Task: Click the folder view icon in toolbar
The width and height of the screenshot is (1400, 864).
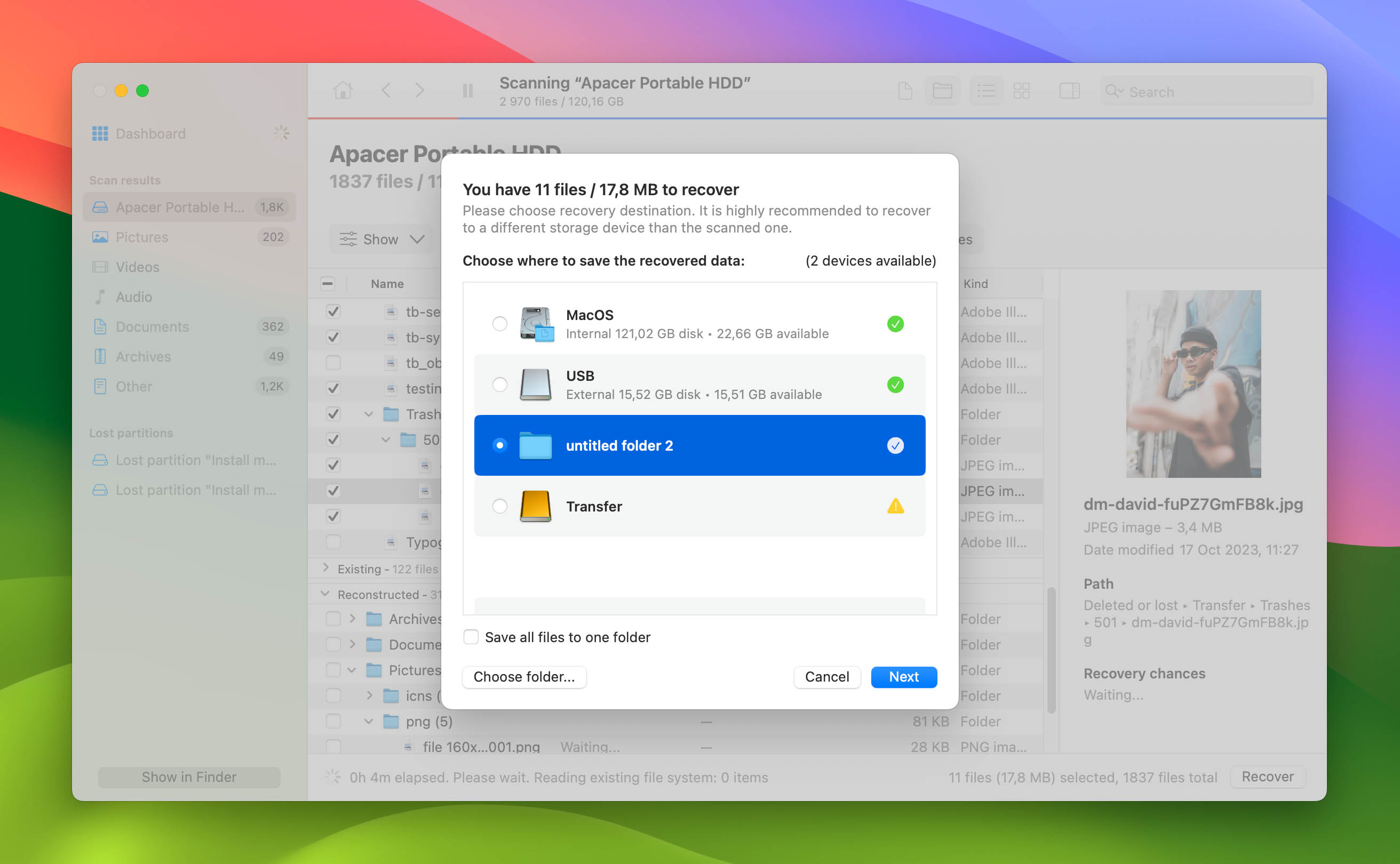Action: click(942, 90)
